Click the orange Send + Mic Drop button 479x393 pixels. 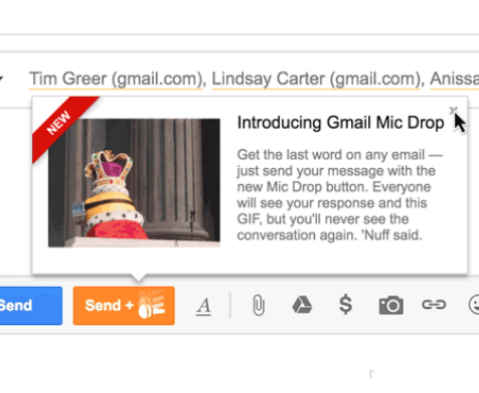[124, 305]
